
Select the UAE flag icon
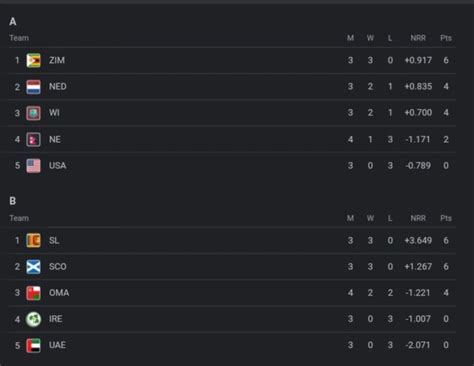pyautogui.click(x=33, y=345)
